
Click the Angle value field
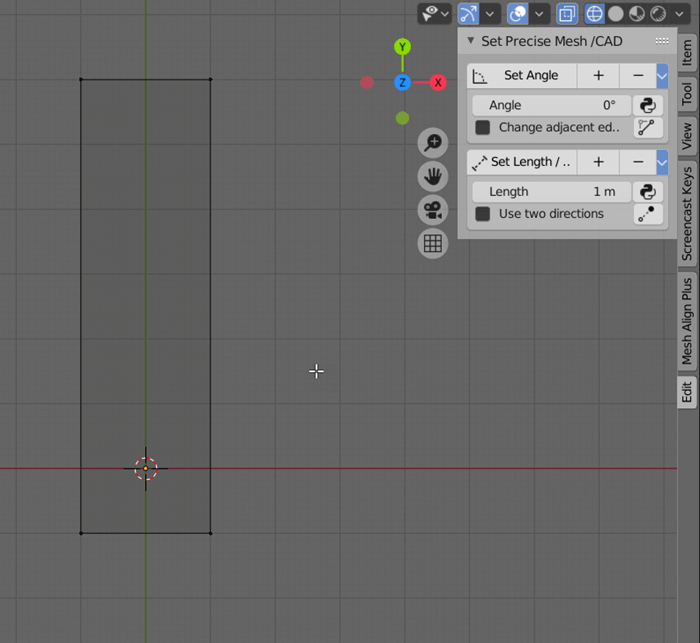pyautogui.click(x=551, y=105)
